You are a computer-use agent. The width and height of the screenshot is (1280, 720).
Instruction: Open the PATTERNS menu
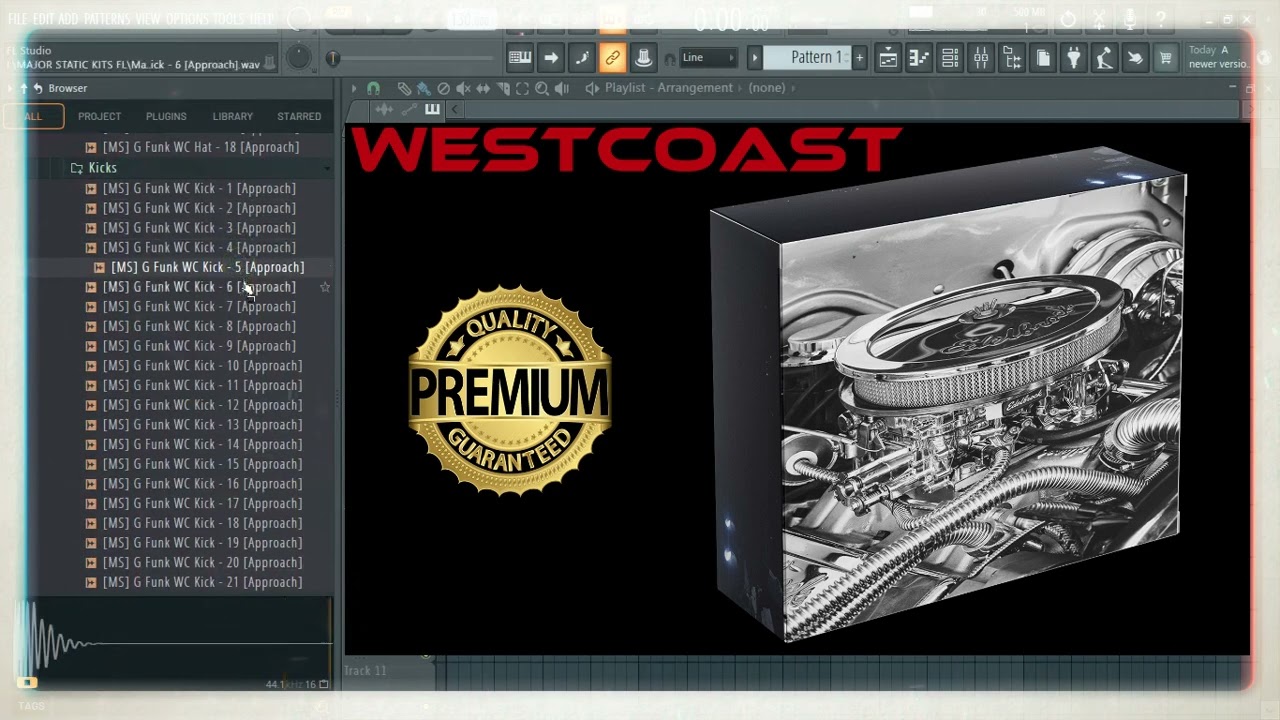point(107,19)
